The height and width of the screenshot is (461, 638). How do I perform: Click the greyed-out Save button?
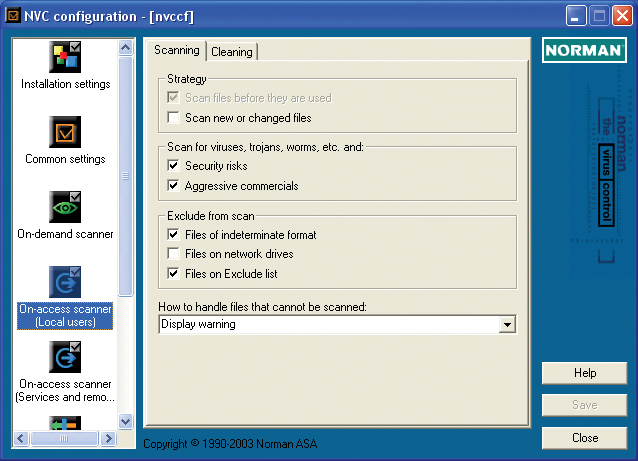tap(585, 405)
